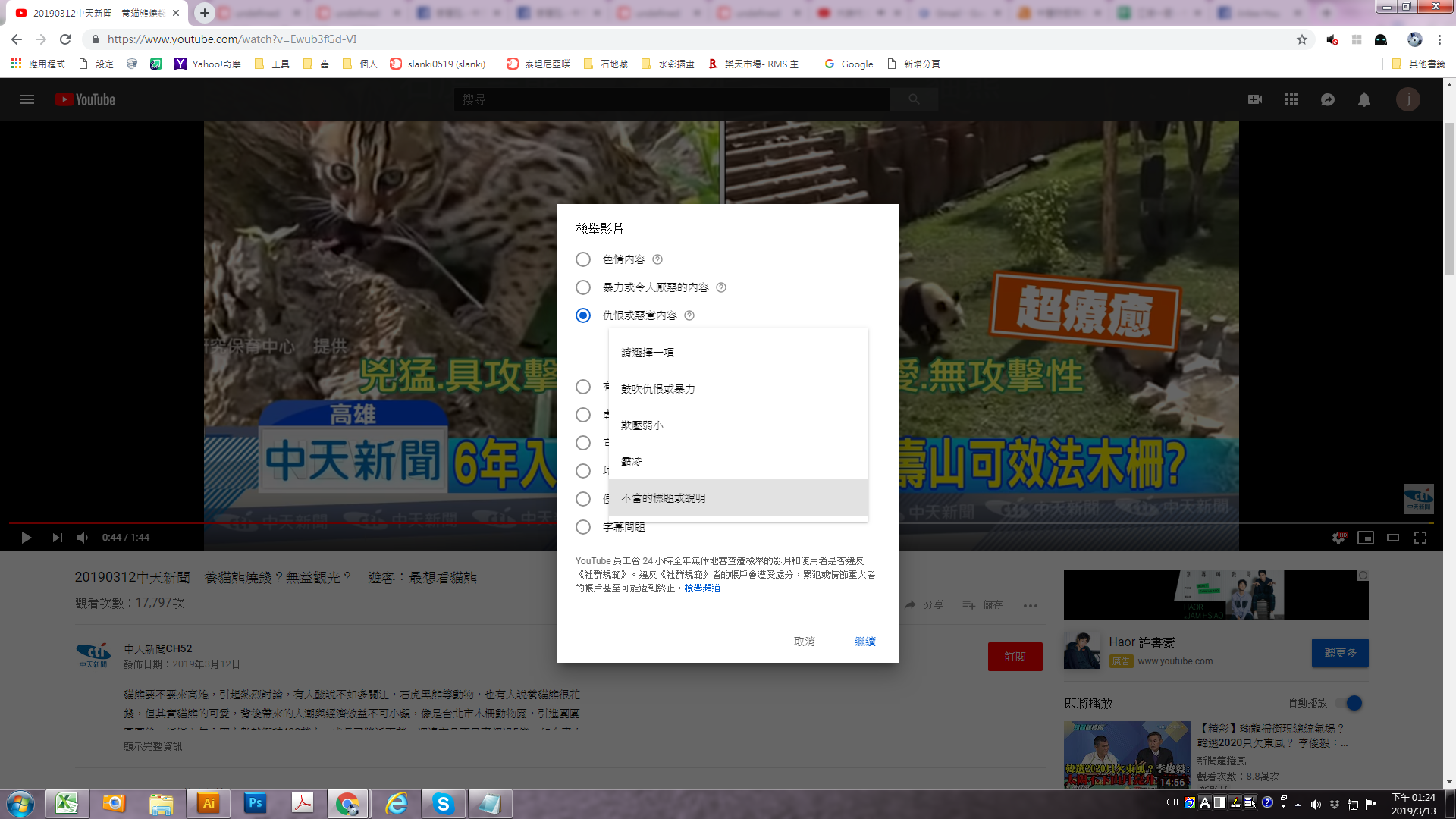Switch to the active YouTube browser tab

99,13
